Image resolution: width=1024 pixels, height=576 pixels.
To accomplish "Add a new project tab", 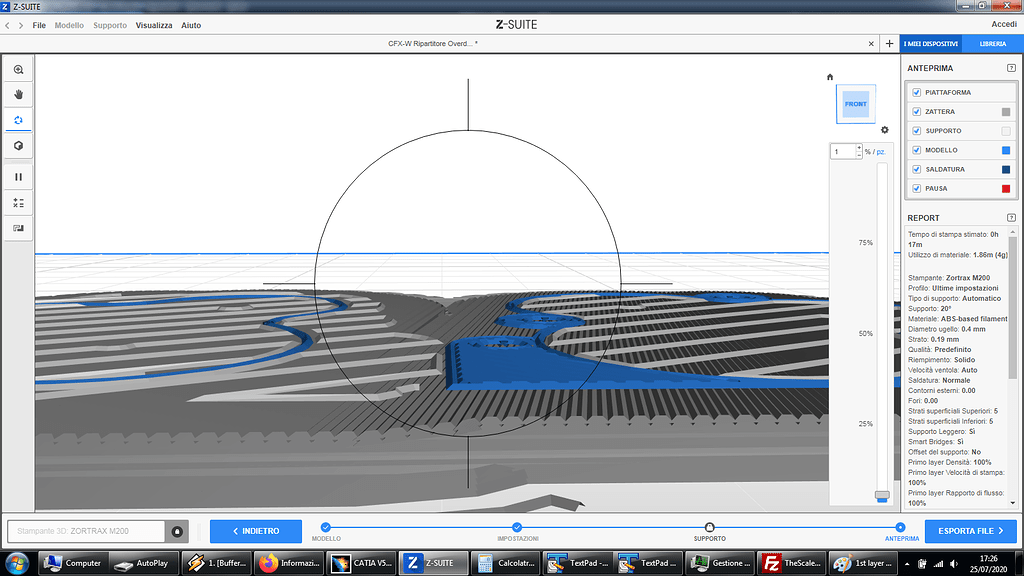I will tap(889, 44).
